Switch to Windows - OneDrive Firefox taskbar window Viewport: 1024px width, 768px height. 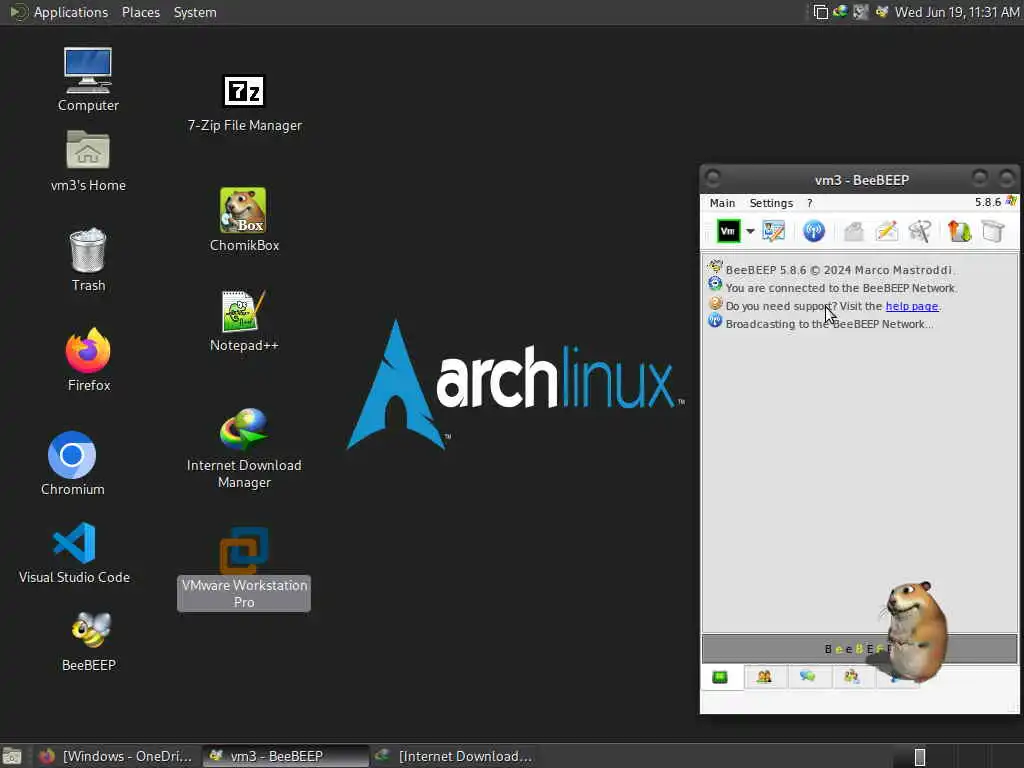[116, 756]
